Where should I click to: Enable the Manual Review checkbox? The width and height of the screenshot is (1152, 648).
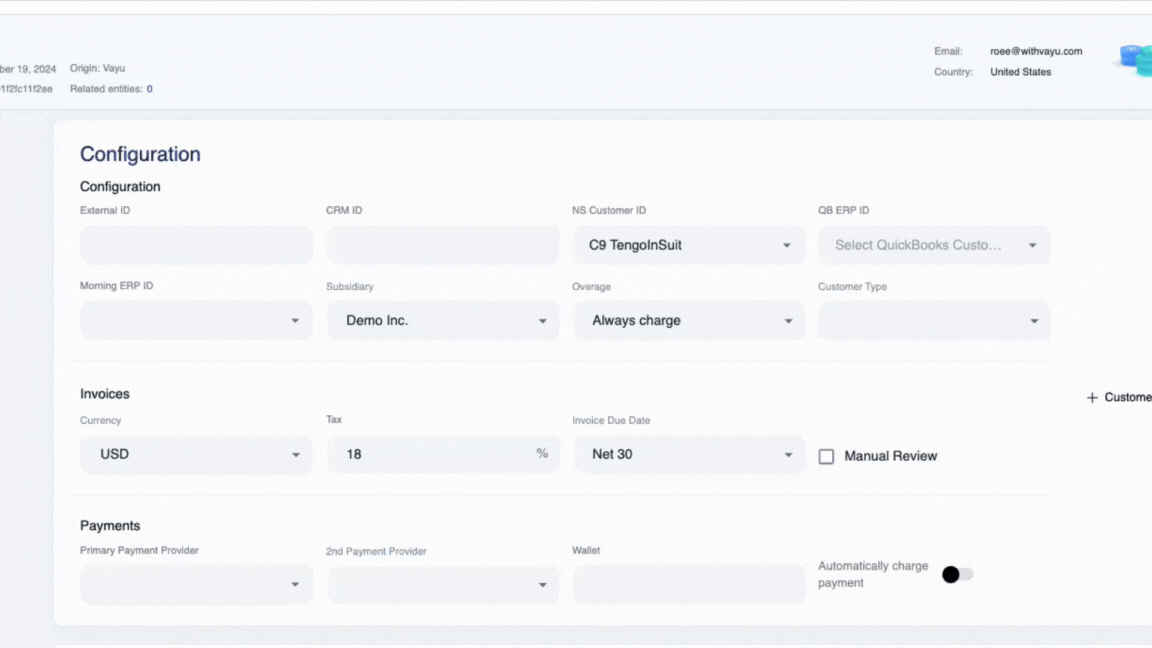(x=826, y=456)
